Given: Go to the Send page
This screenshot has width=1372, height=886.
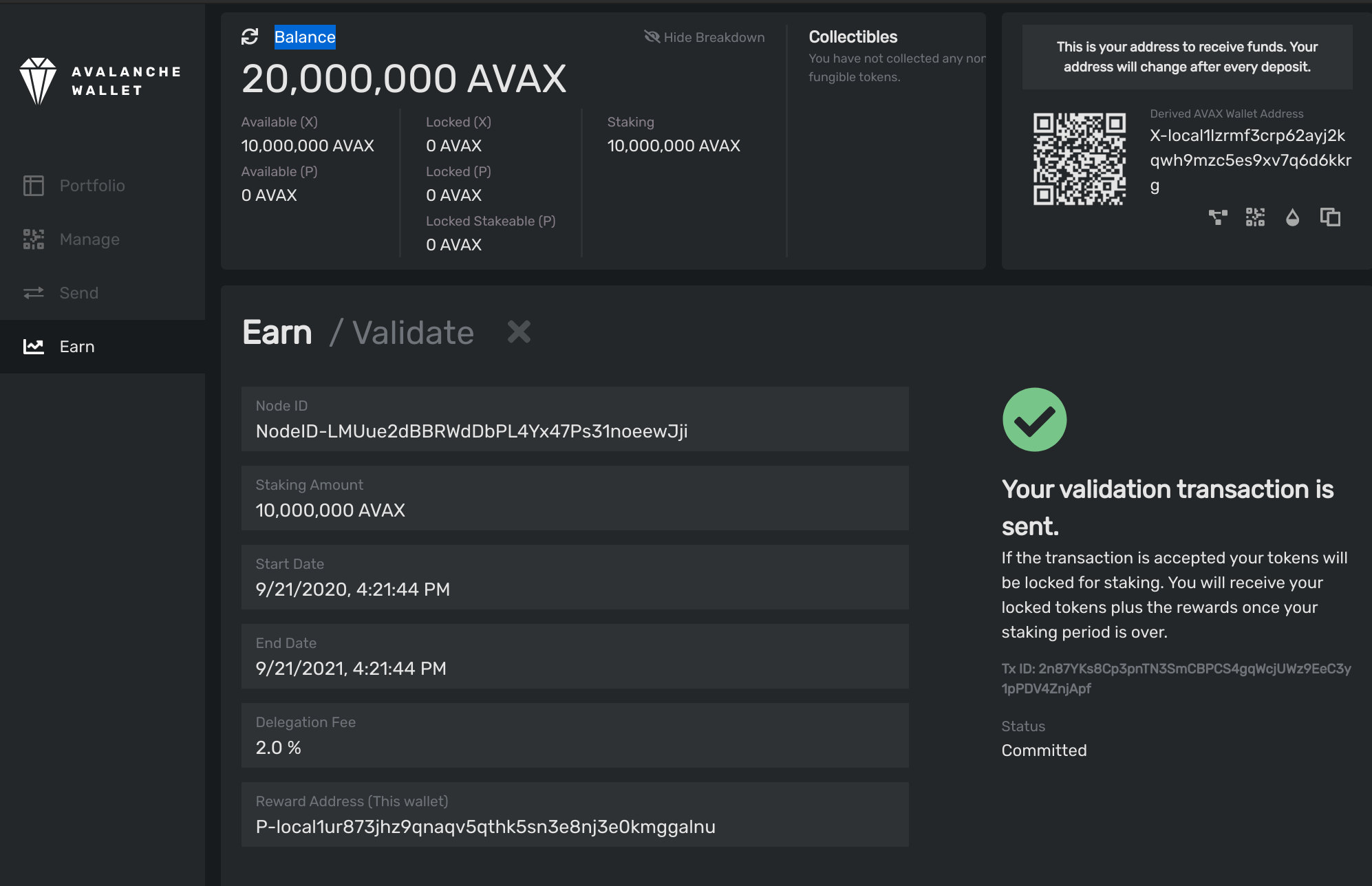Looking at the screenshot, I should [79, 293].
